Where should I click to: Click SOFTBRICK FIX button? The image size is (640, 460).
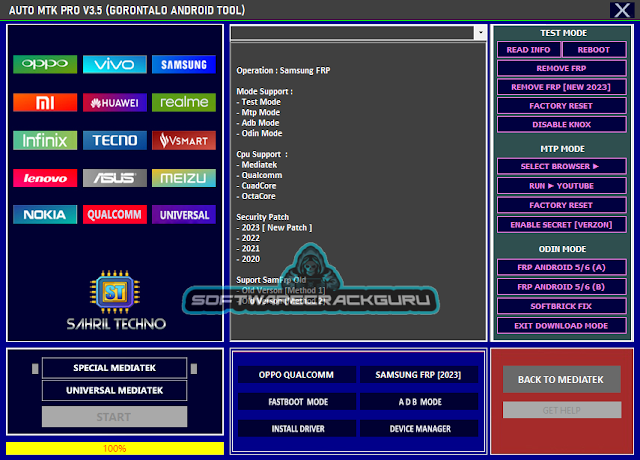coord(562,306)
